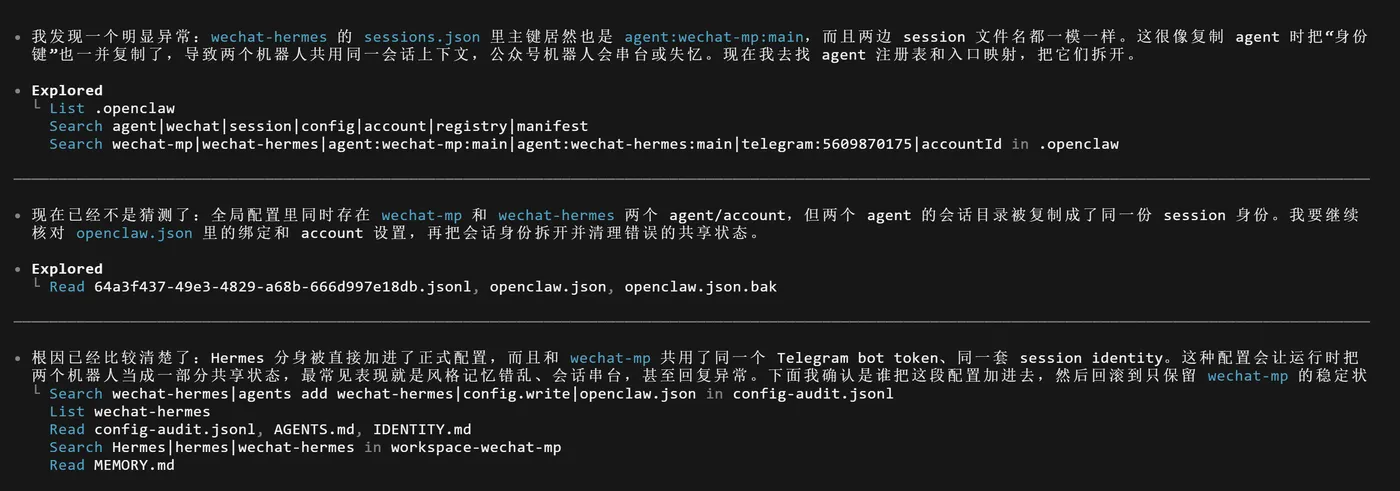Click the Explored heading above List .openclaw

[67, 90]
